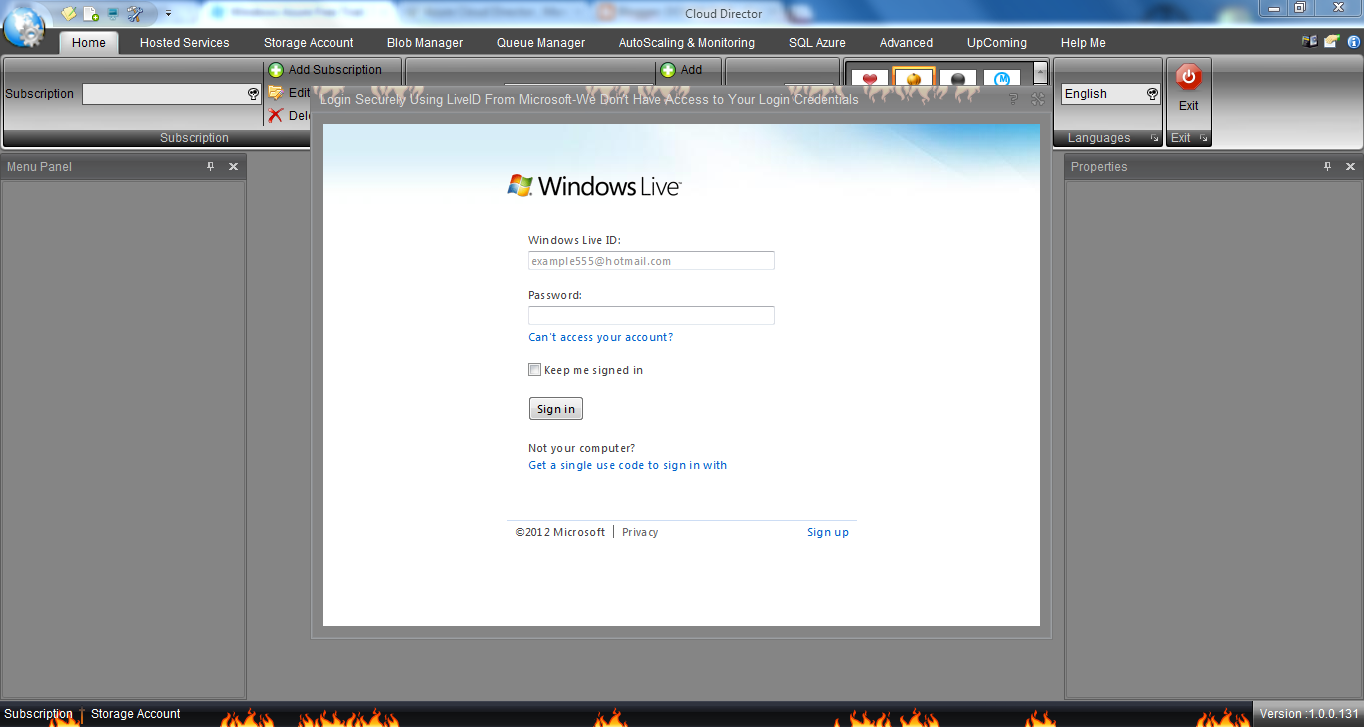Click the server computer icon in quick access toolbar
Screen dimensions: 1364x727
112,14
